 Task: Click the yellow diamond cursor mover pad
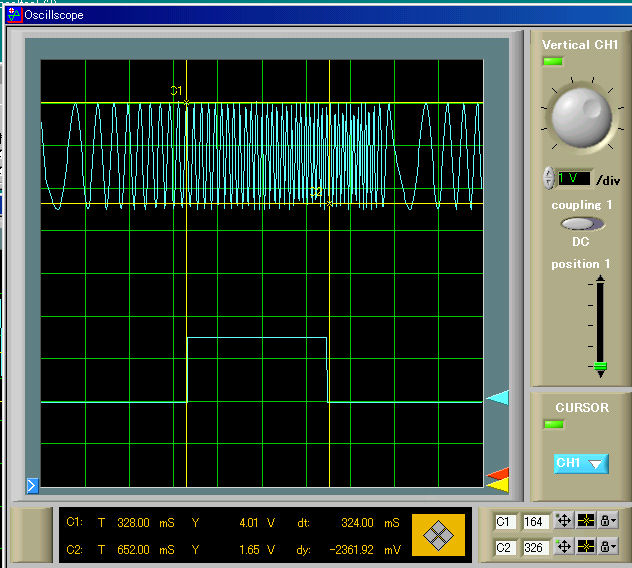point(439,535)
